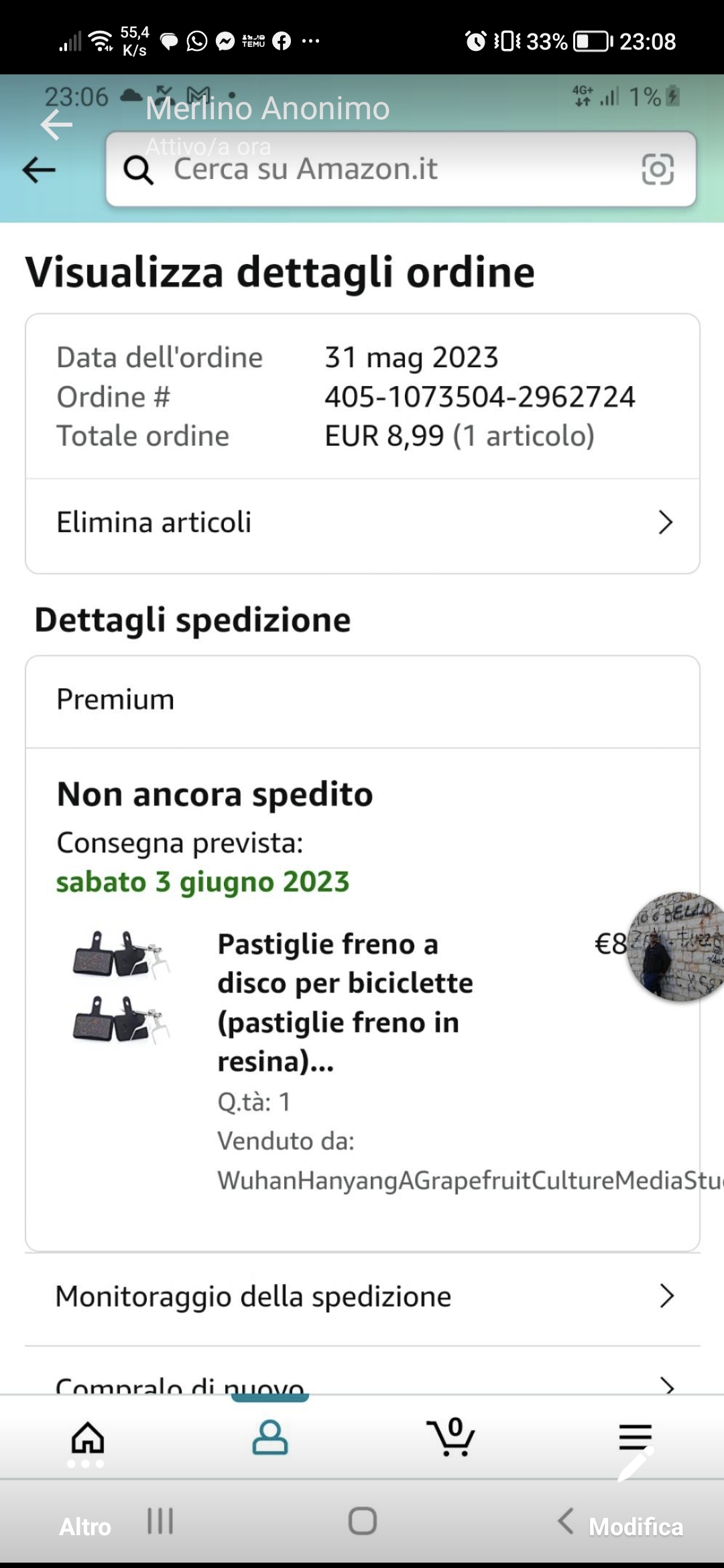This screenshot has height=1568, width=724.
Task: Open the shopping cart icon
Action: (x=452, y=1438)
